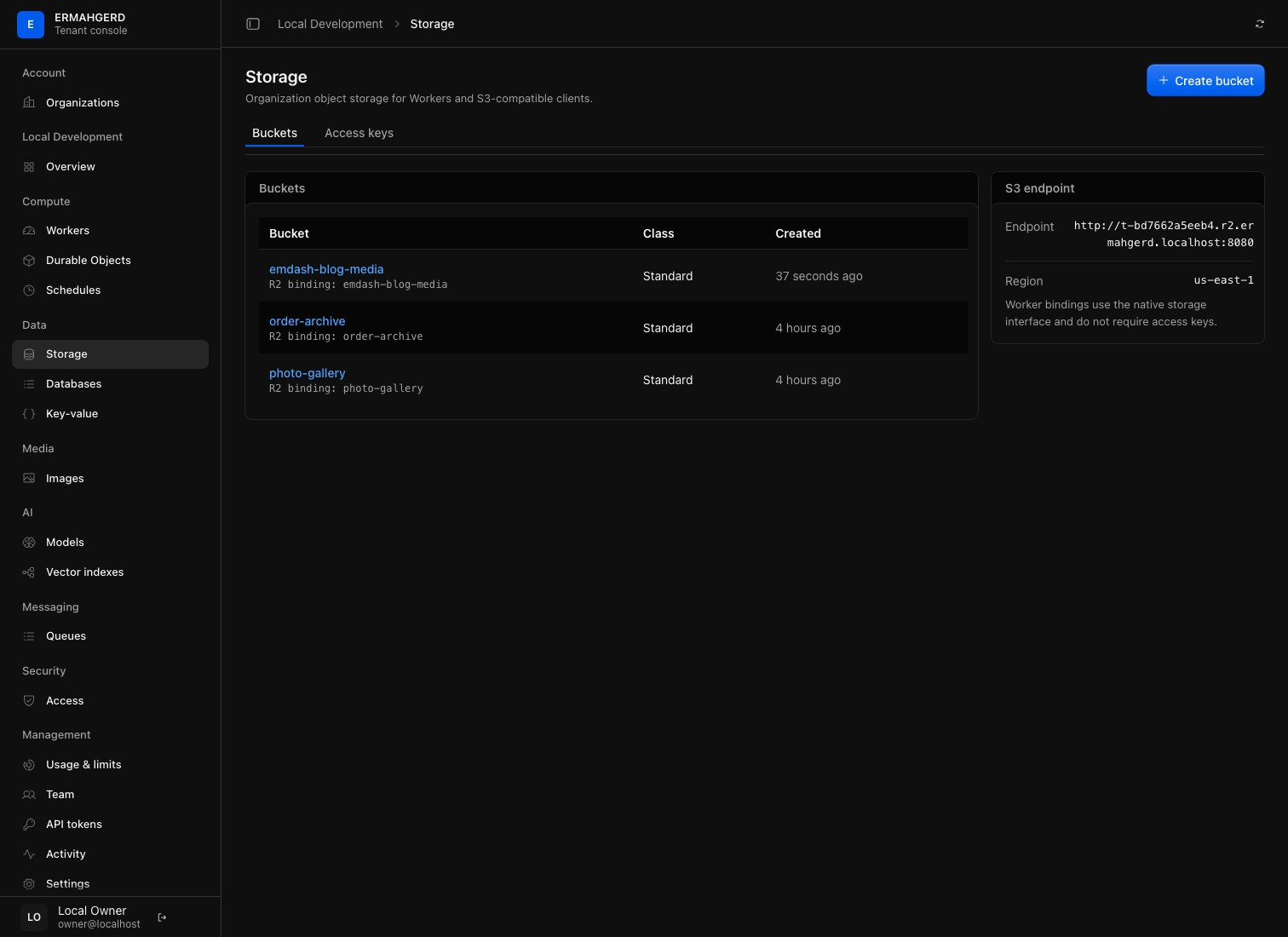Click the sign-out icon beside Local Owner
This screenshot has height=937, width=1288.
coord(163,917)
